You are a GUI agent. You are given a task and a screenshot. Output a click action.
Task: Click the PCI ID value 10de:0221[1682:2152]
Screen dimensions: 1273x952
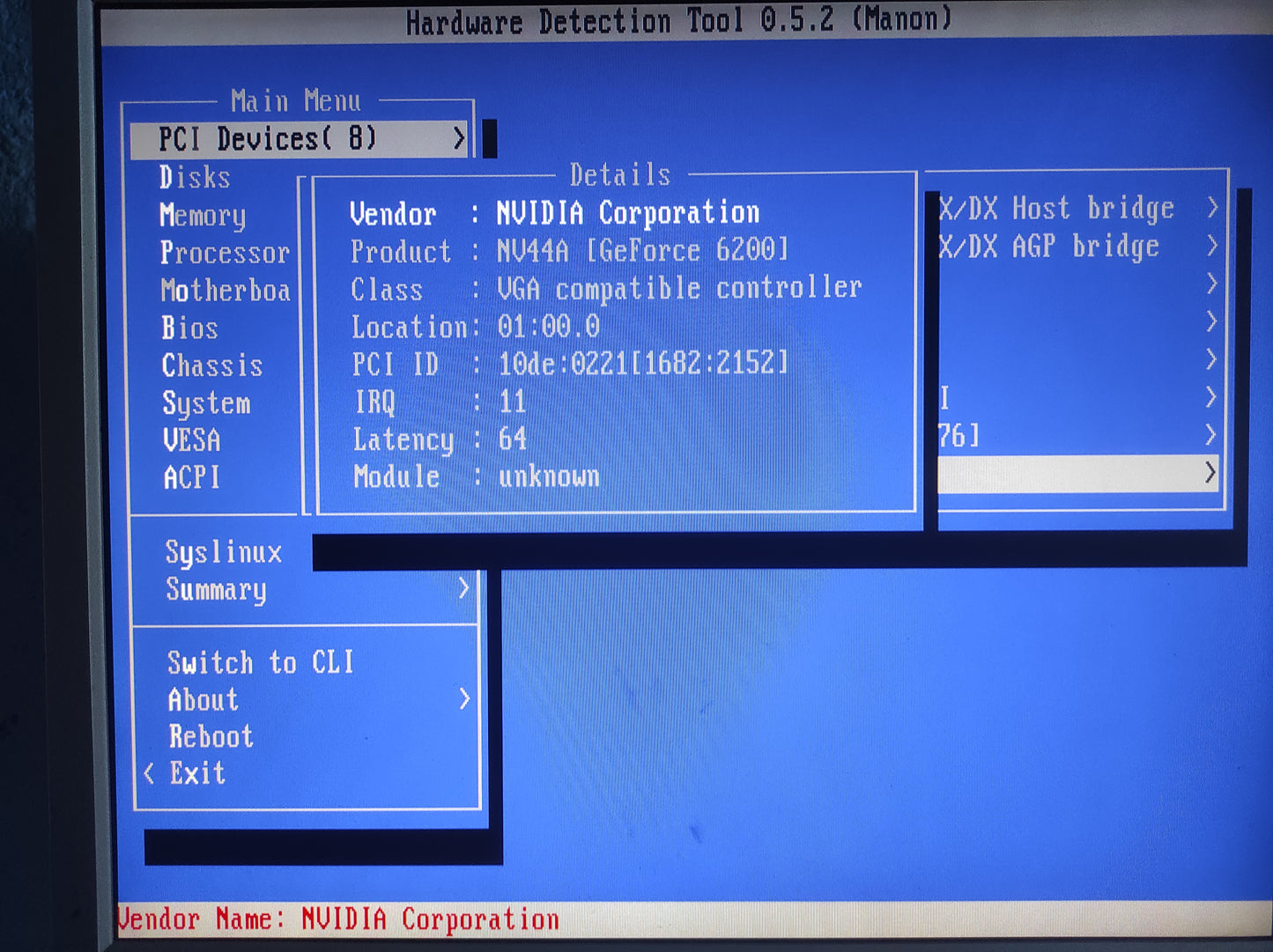click(643, 364)
